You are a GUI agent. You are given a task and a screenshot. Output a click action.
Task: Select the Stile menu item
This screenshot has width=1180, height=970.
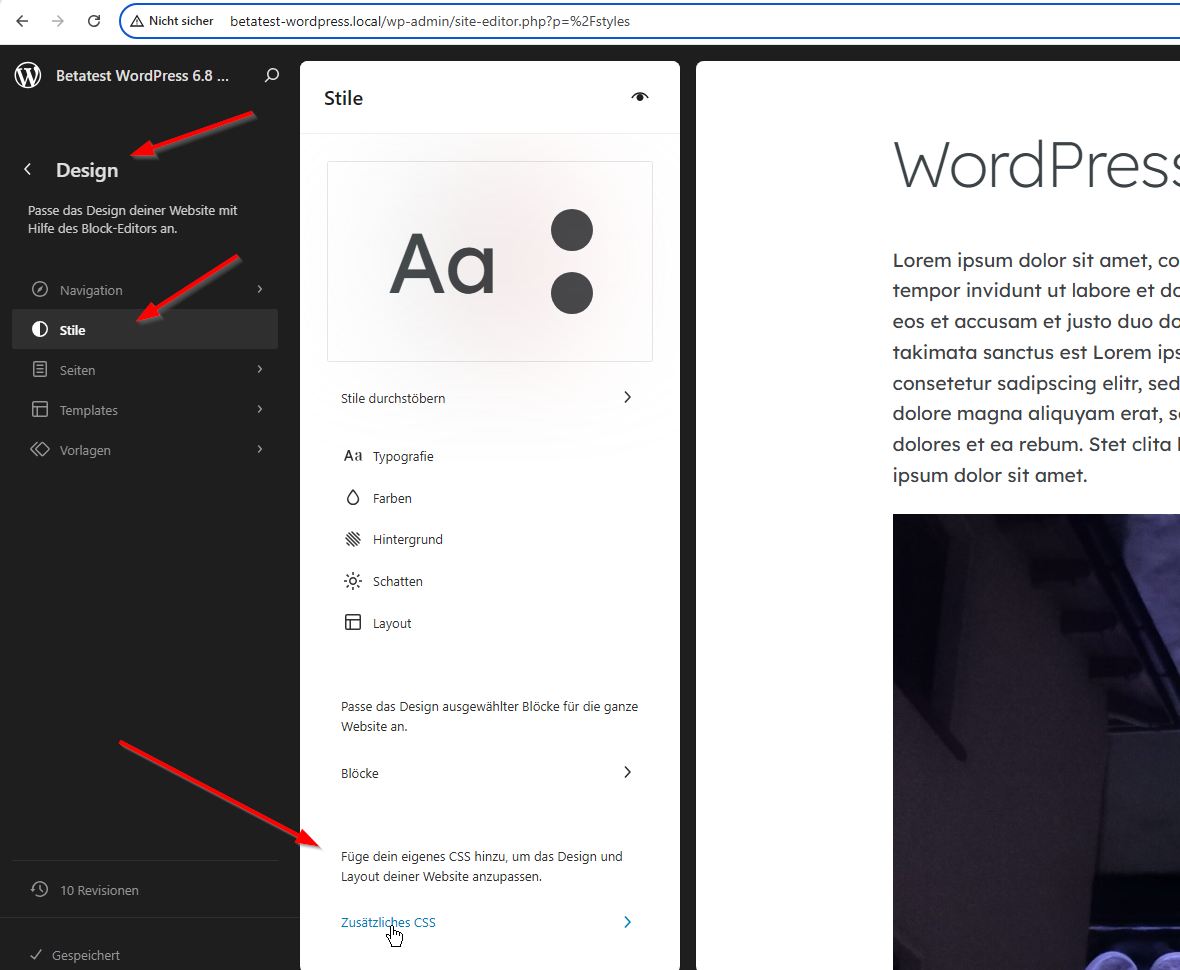coord(145,330)
